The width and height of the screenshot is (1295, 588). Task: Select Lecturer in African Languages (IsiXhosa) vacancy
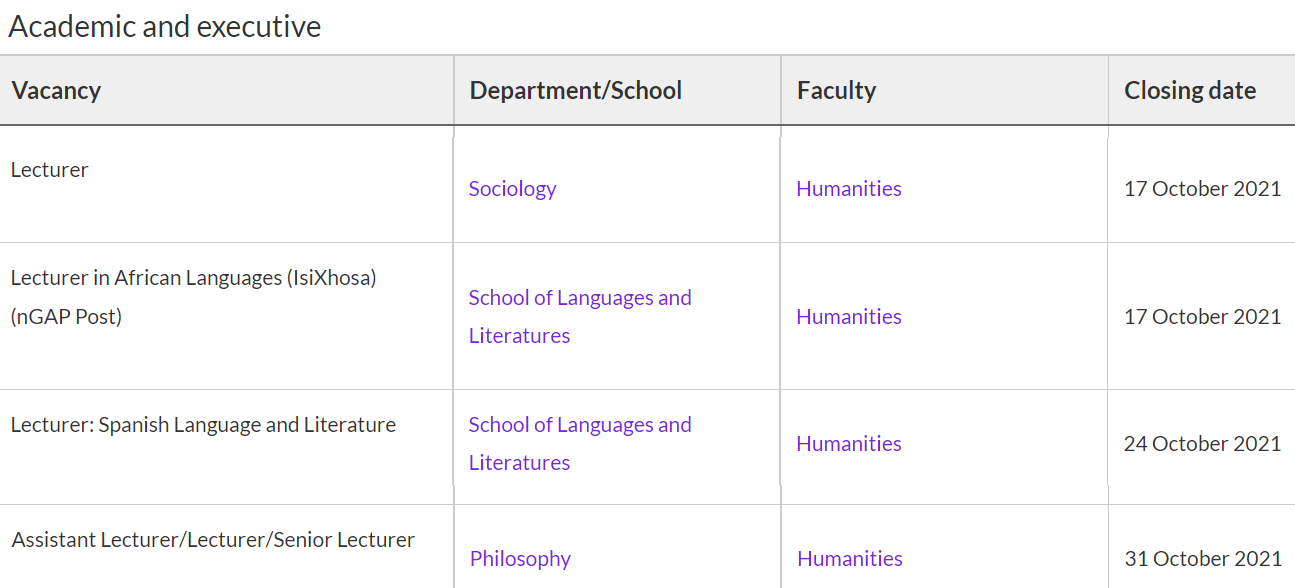pyautogui.click(x=193, y=278)
